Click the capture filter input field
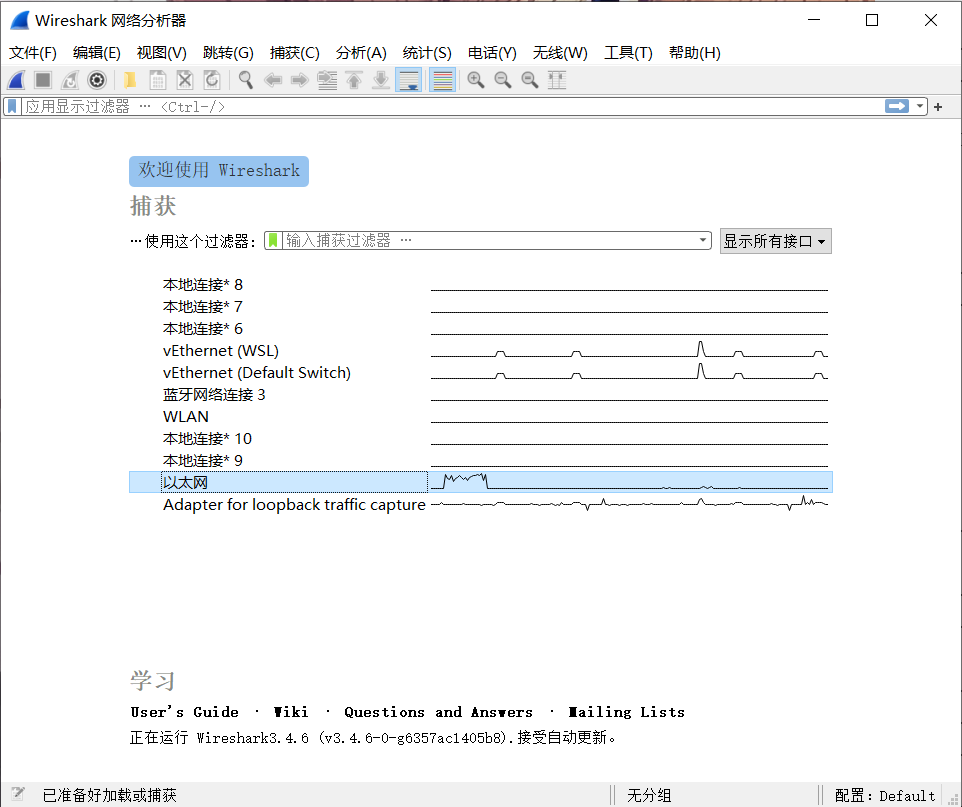 488,241
